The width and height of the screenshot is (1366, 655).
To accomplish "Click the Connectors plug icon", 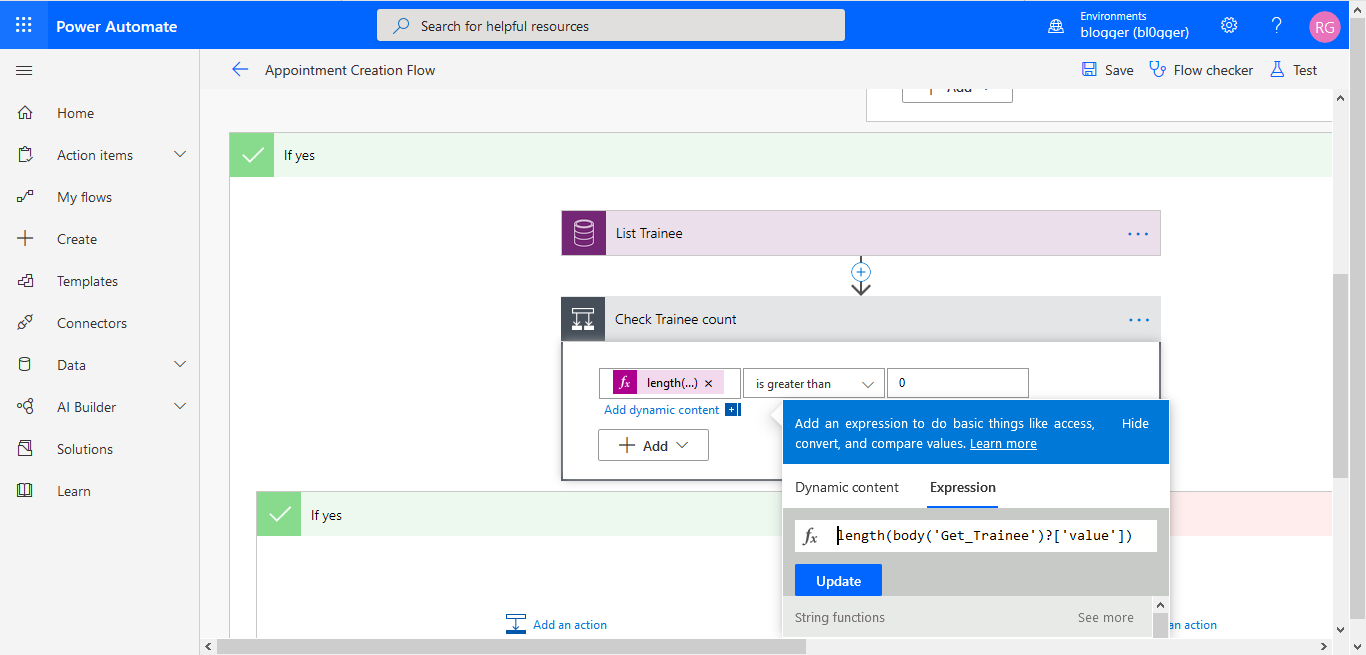I will [x=25, y=323].
